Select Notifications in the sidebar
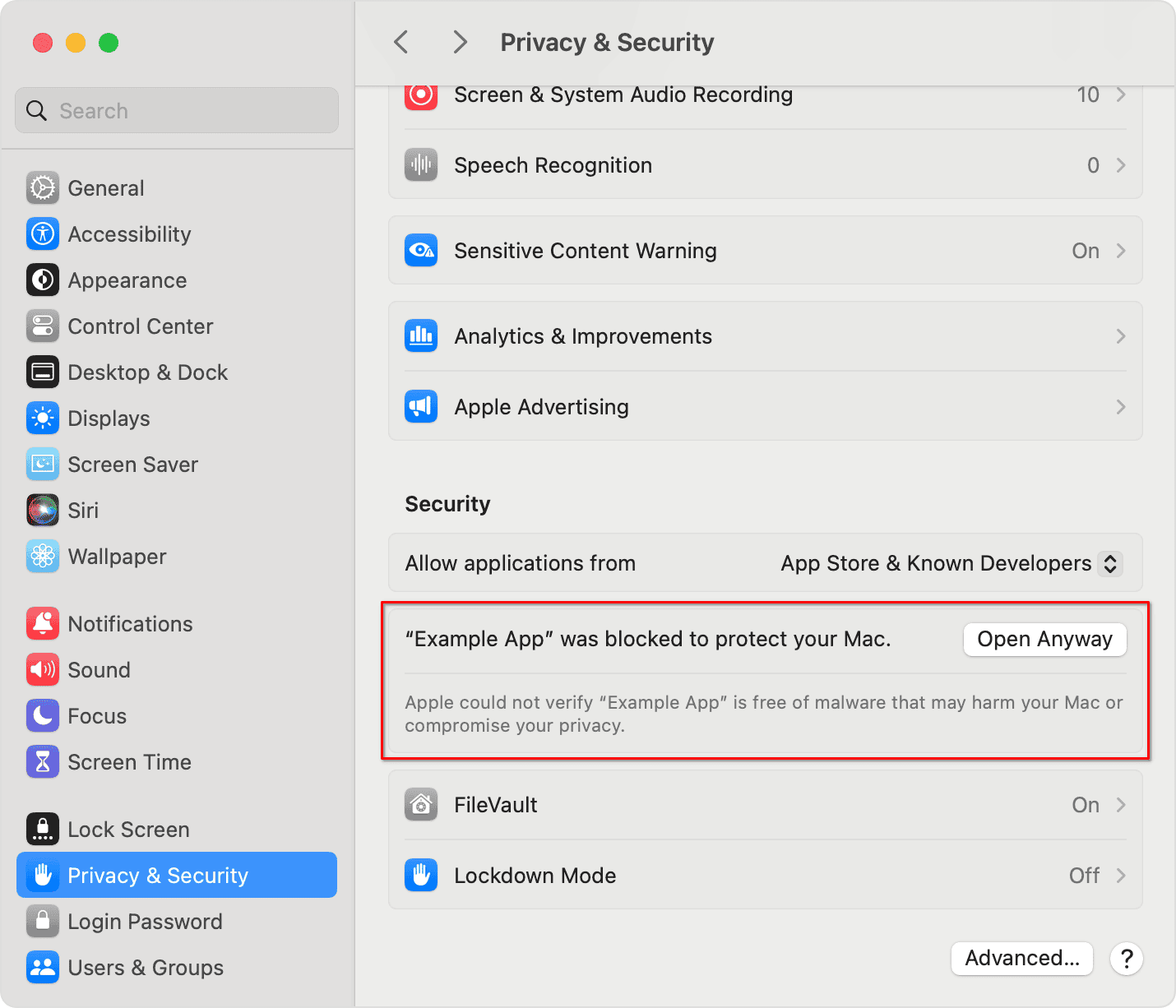Image resolution: width=1176 pixels, height=1008 pixels. pos(130,624)
